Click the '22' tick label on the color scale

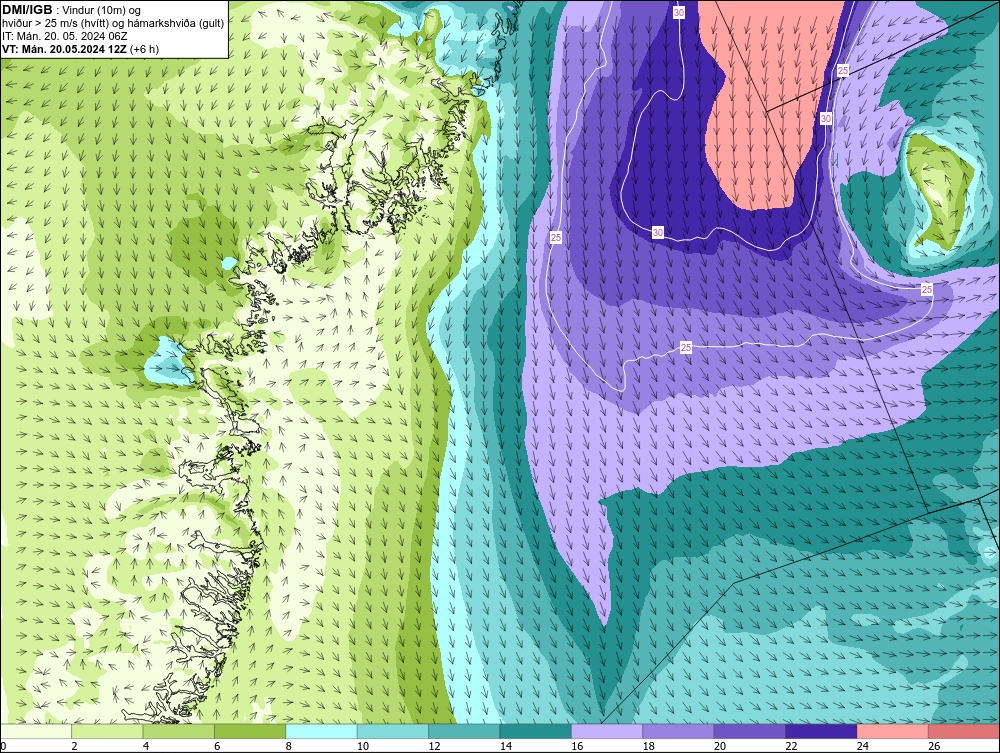click(x=791, y=746)
